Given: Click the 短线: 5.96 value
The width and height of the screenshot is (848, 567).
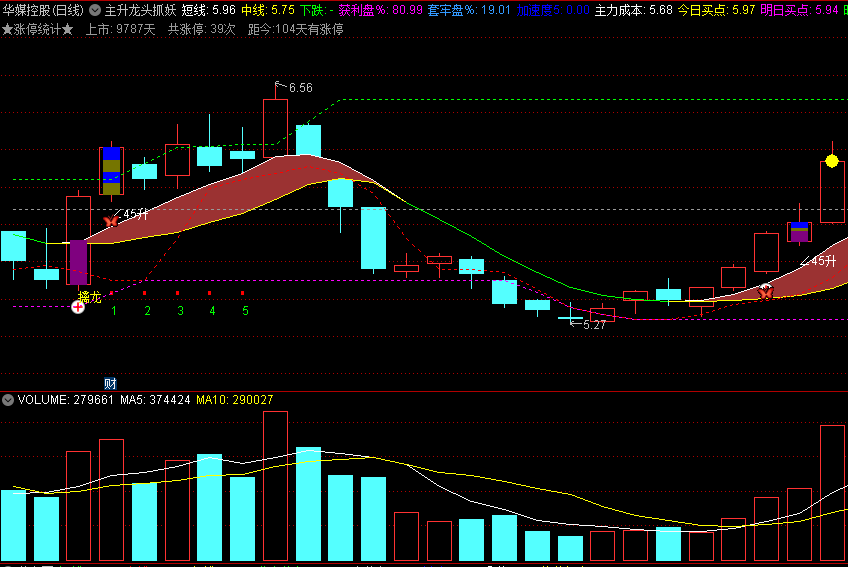Looking at the screenshot, I should tap(208, 10).
